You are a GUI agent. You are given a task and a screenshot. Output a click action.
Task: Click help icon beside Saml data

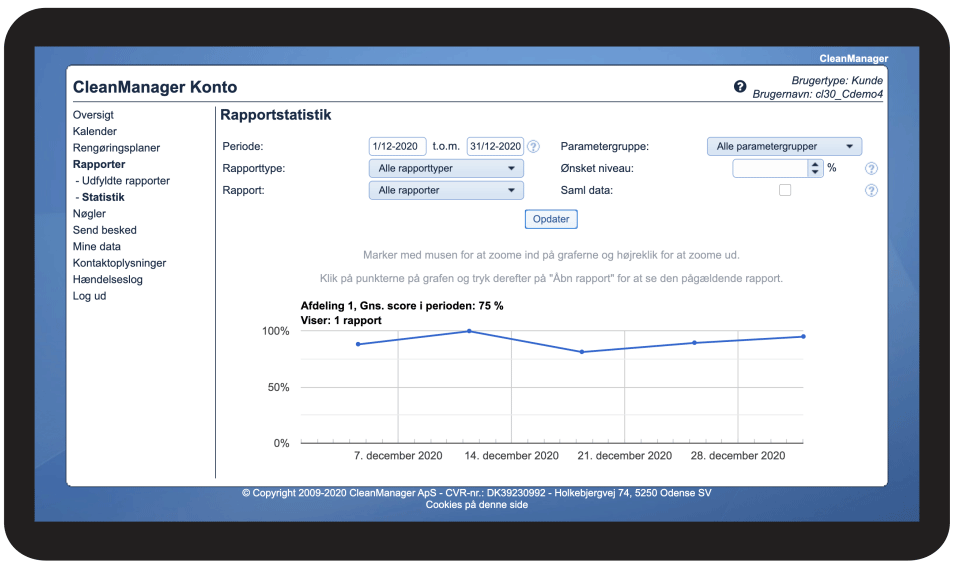(871, 191)
